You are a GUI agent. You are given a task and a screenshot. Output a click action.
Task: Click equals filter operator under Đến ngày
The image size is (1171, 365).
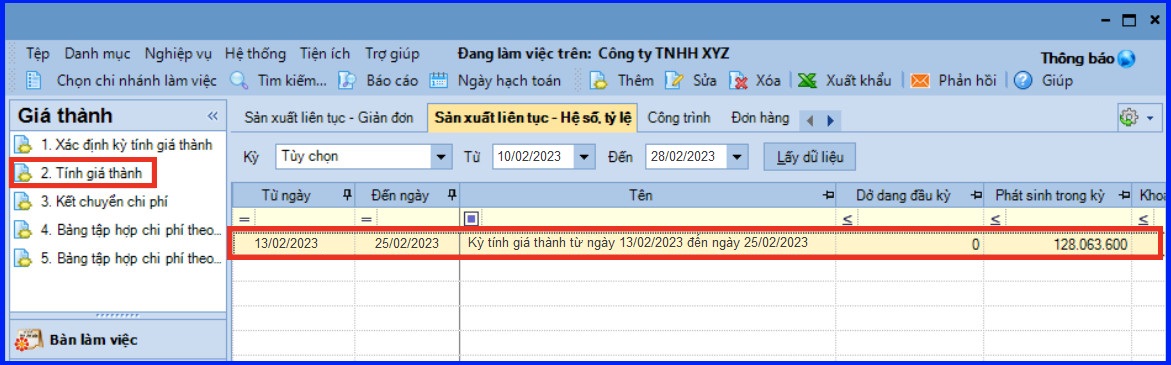click(366, 219)
